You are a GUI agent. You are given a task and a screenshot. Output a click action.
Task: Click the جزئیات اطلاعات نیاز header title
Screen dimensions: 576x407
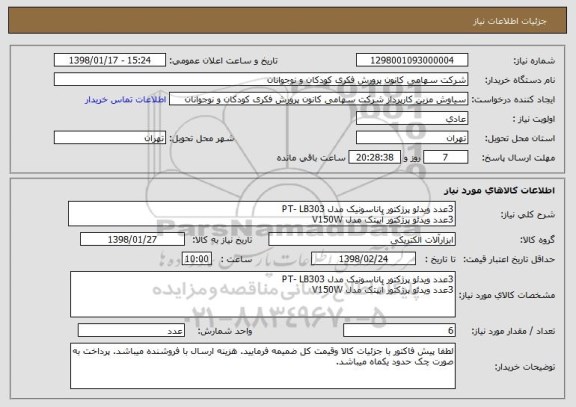tap(510, 21)
